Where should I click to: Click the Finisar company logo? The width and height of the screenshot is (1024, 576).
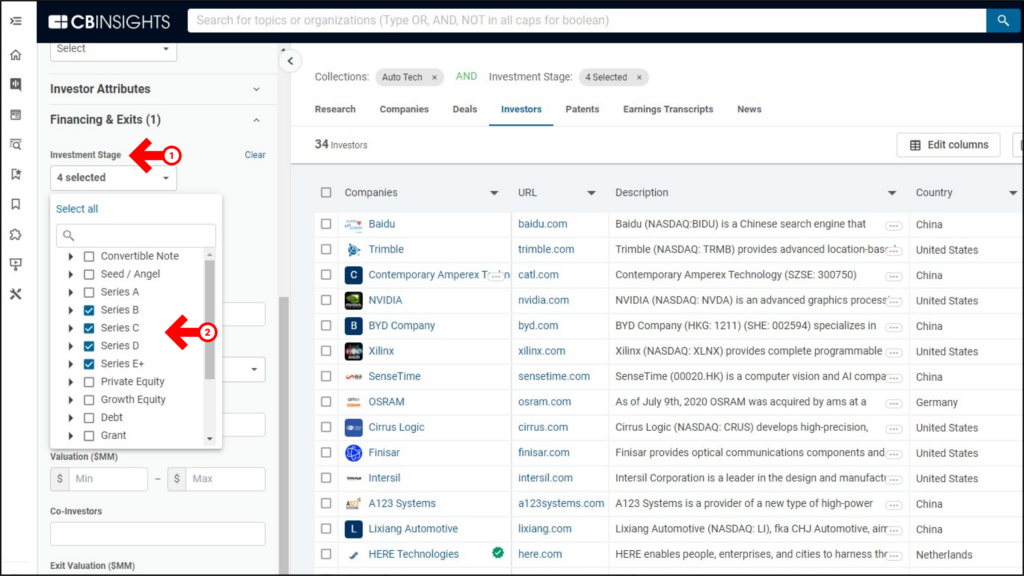353,453
